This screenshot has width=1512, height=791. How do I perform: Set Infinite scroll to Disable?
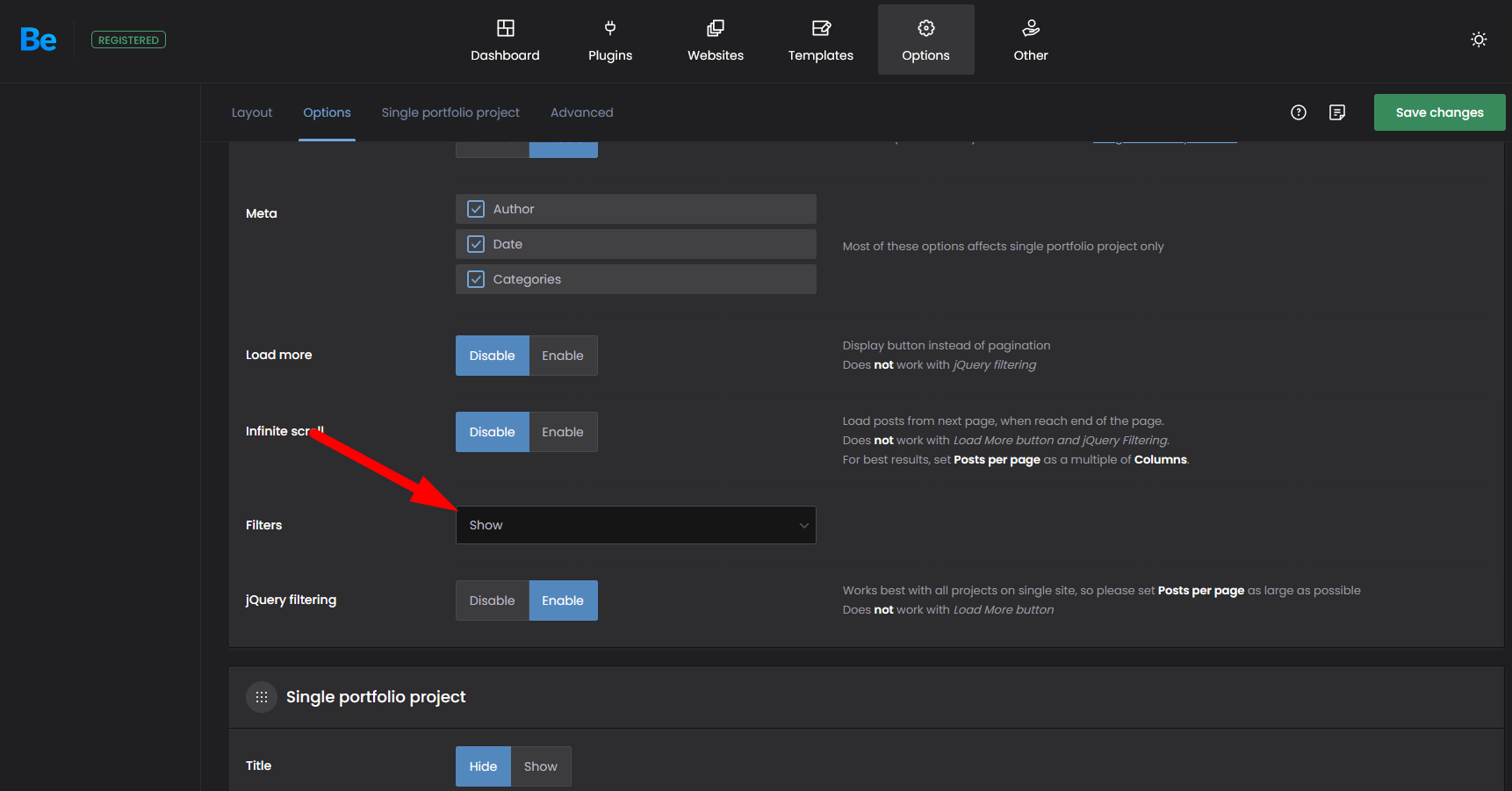pos(493,432)
